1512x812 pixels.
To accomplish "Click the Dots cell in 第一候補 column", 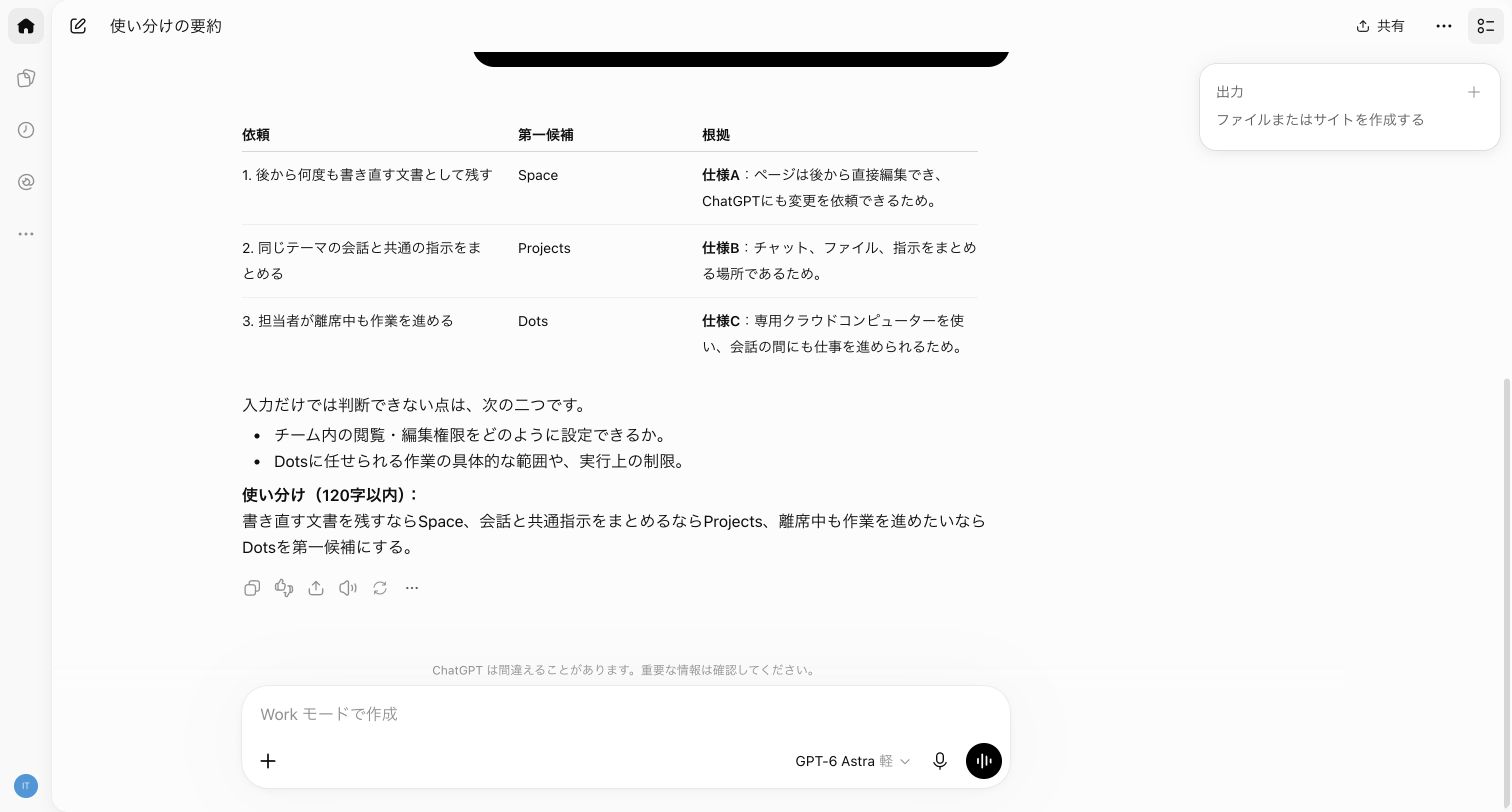I will click(x=533, y=321).
